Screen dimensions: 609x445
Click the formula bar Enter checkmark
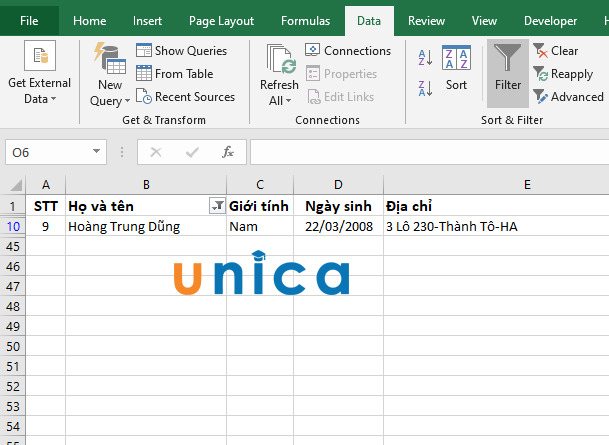tap(192, 152)
